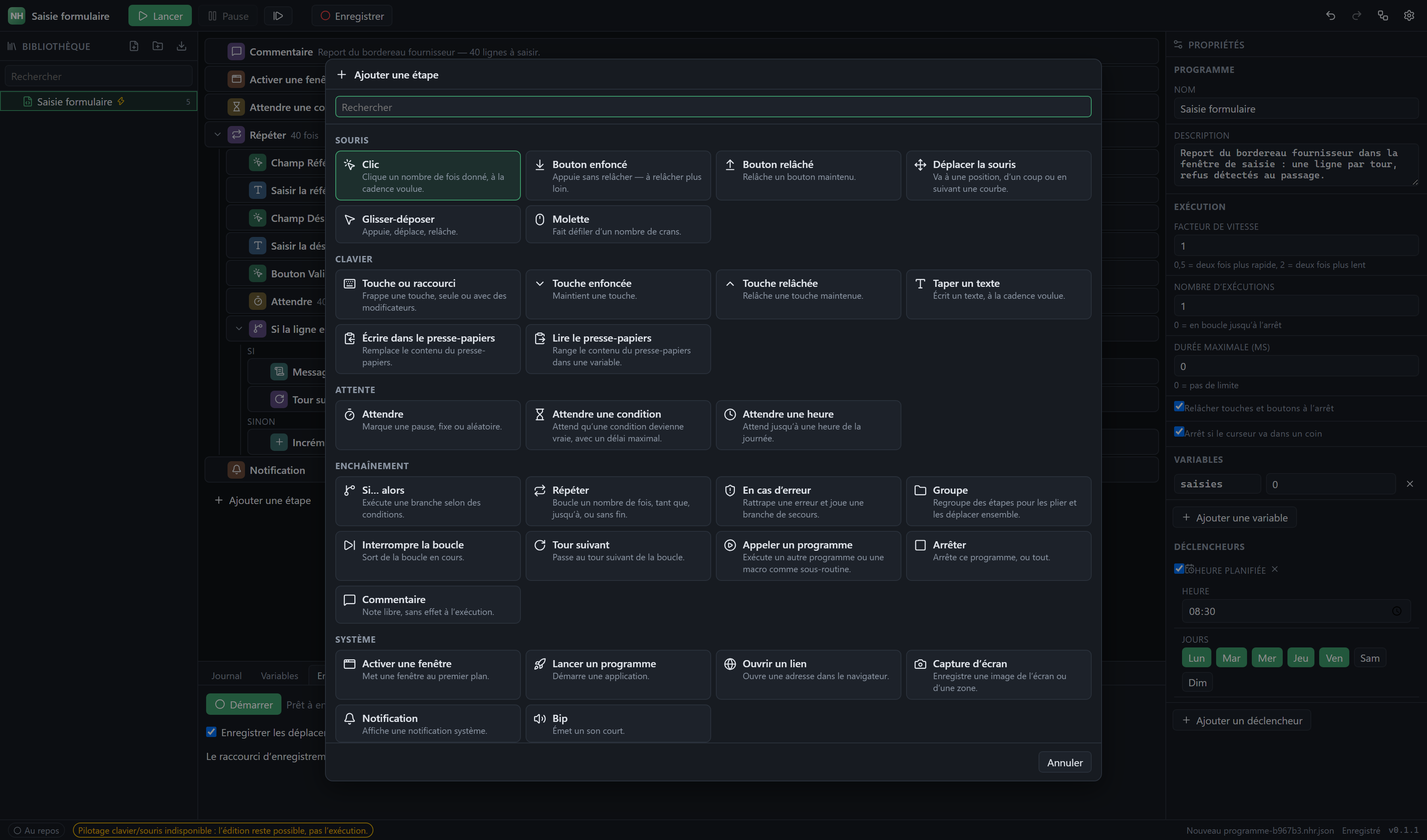This screenshot has height=840, width=1427.
Task: Add a Touche enfoncée step
Action: click(618, 294)
